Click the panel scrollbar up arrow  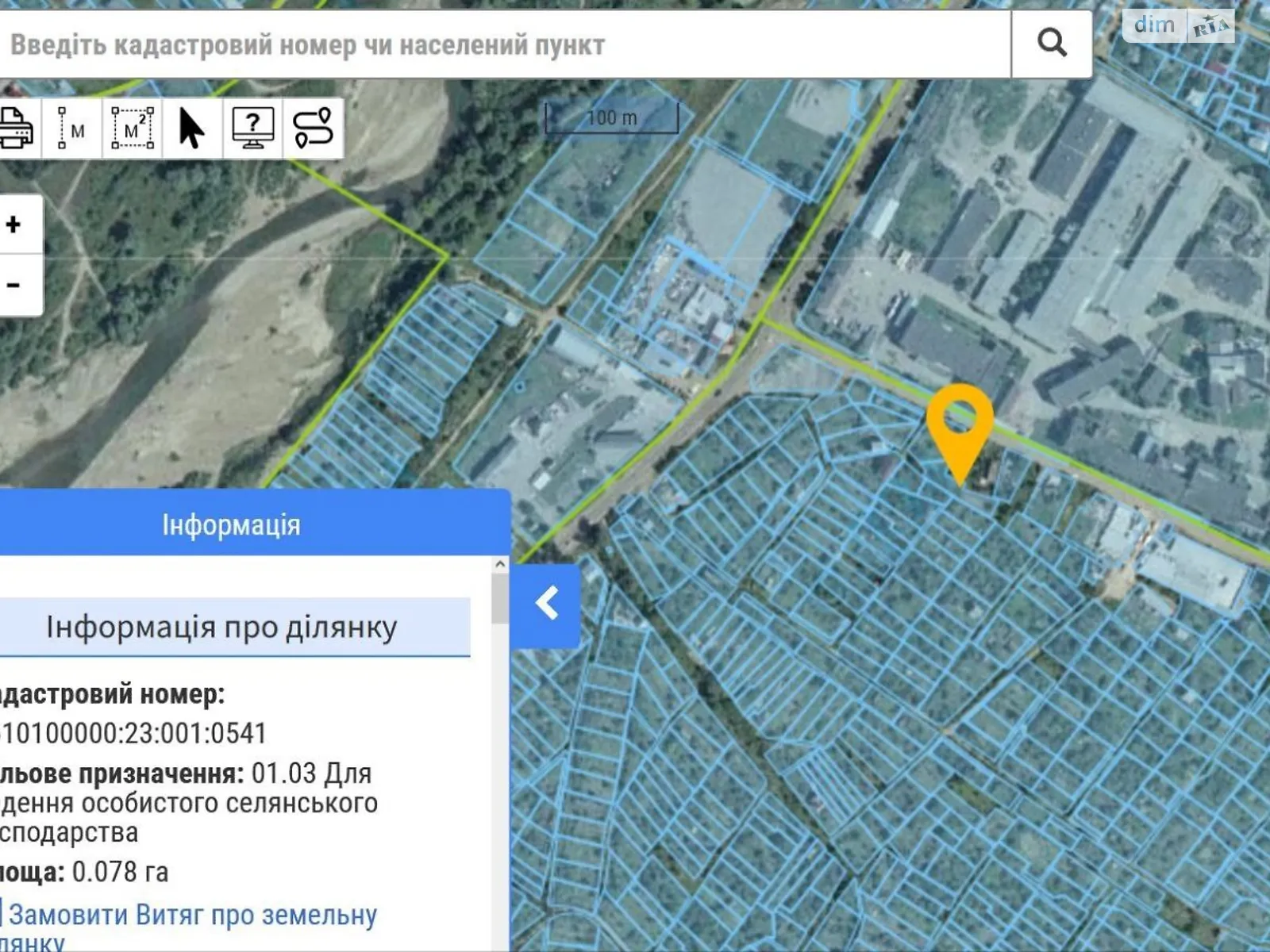[x=500, y=565]
